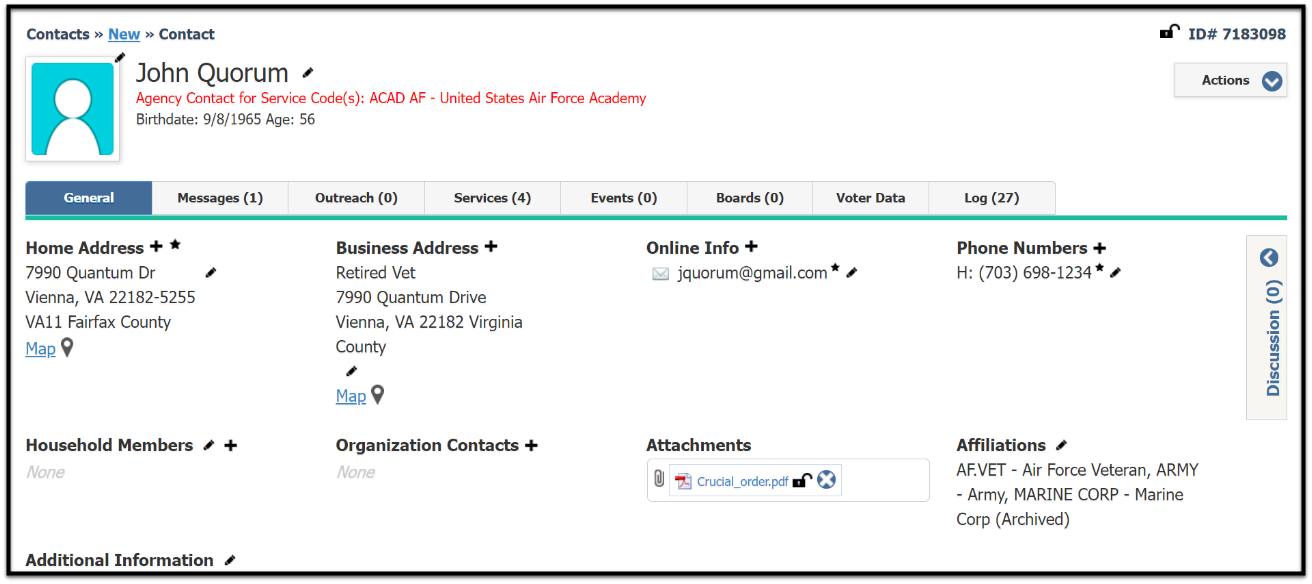Edit the name John Quorum pencil icon
The height and width of the screenshot is (584, 1312).
pos(308,73)
